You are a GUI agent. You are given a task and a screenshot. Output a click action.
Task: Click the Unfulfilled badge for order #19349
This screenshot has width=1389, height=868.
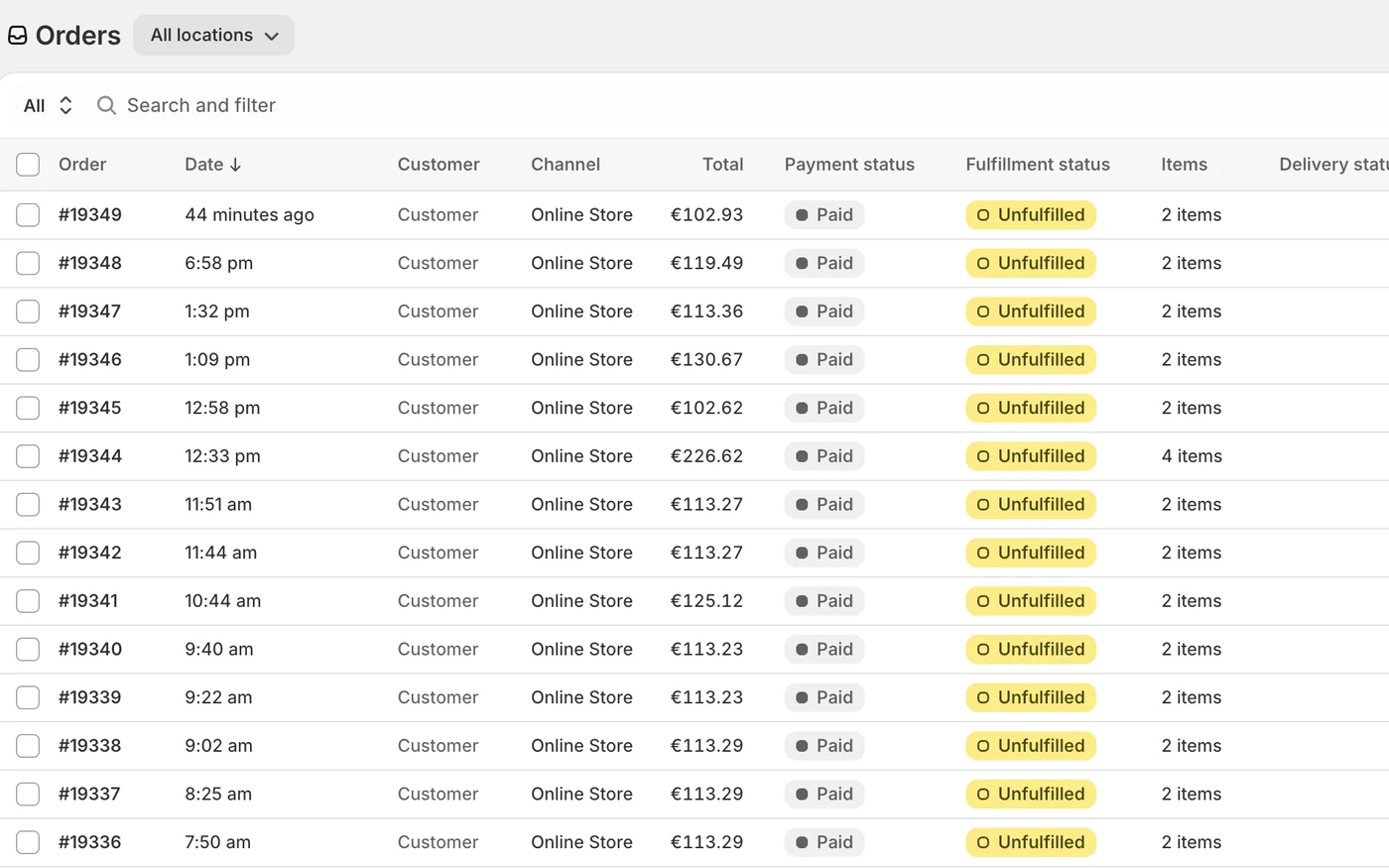[x=1031, y=215]
